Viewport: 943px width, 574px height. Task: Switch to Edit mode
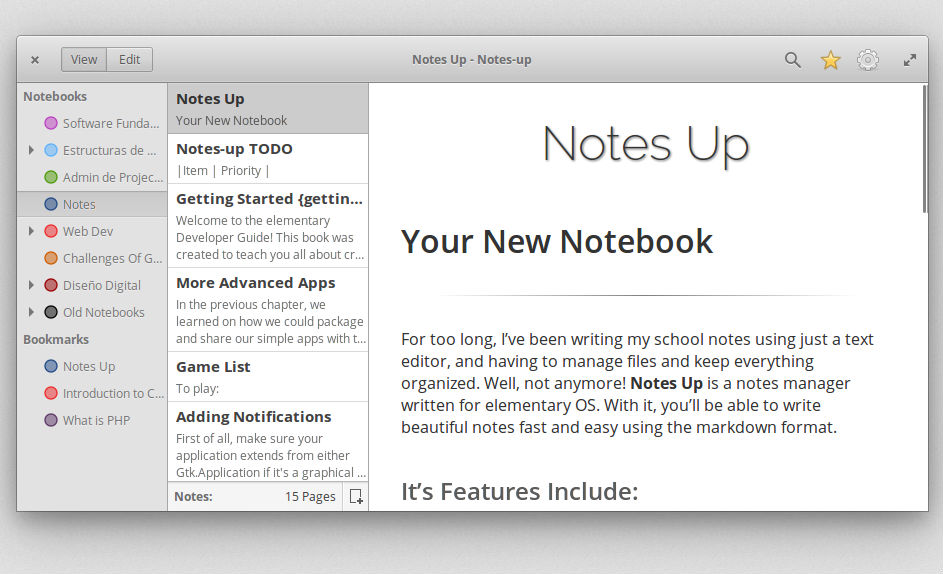[129, 60]
